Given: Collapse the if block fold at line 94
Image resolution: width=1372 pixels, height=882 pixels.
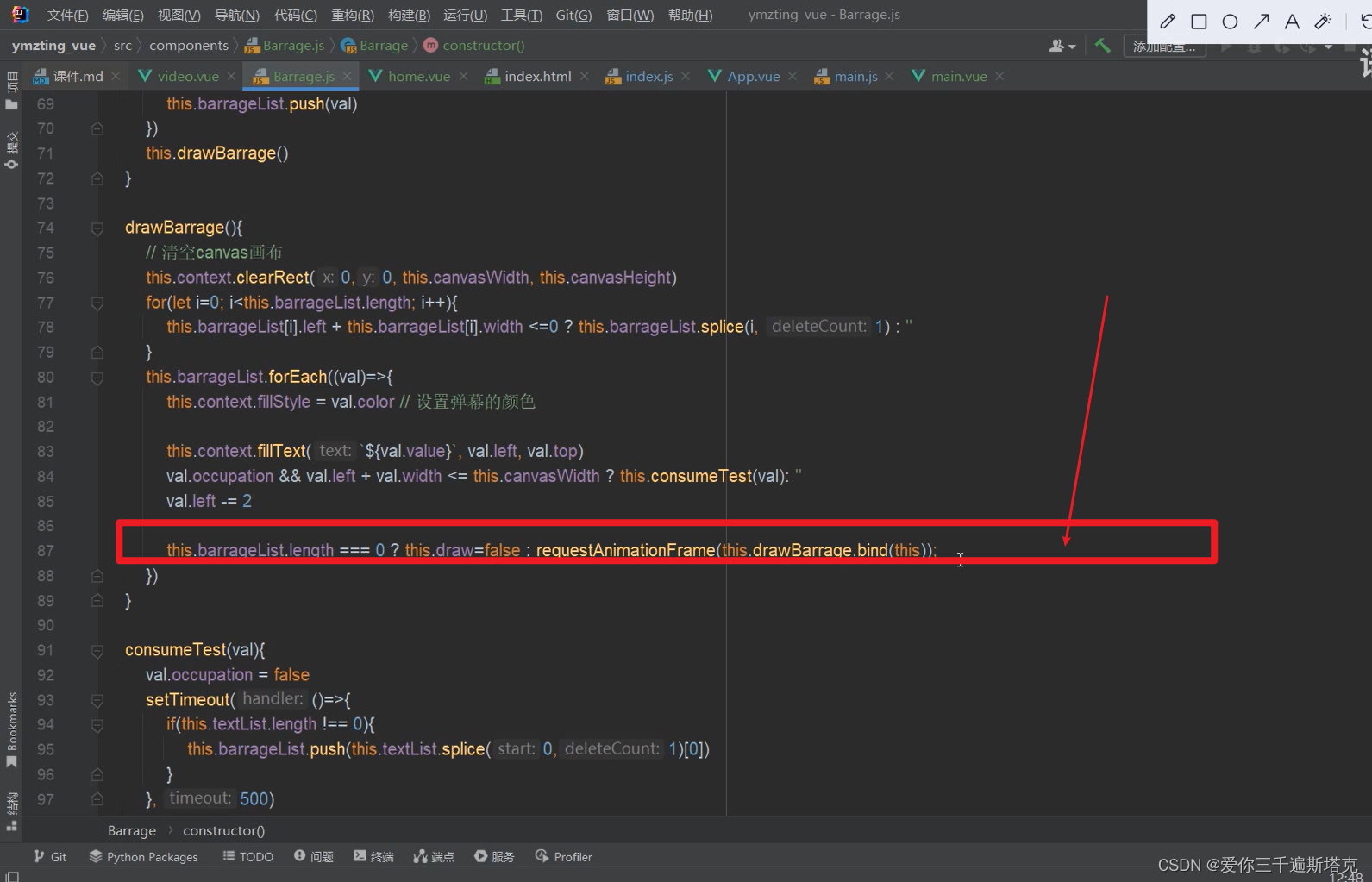Looking at the screenshot, I should coord(97,725).
